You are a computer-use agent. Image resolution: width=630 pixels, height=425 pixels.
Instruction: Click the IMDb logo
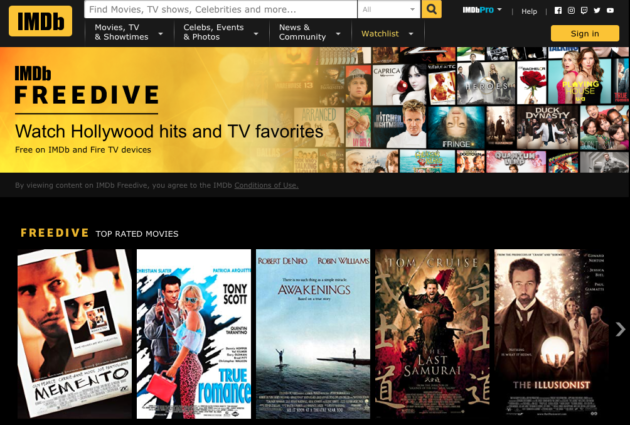(x=40, y=21)
